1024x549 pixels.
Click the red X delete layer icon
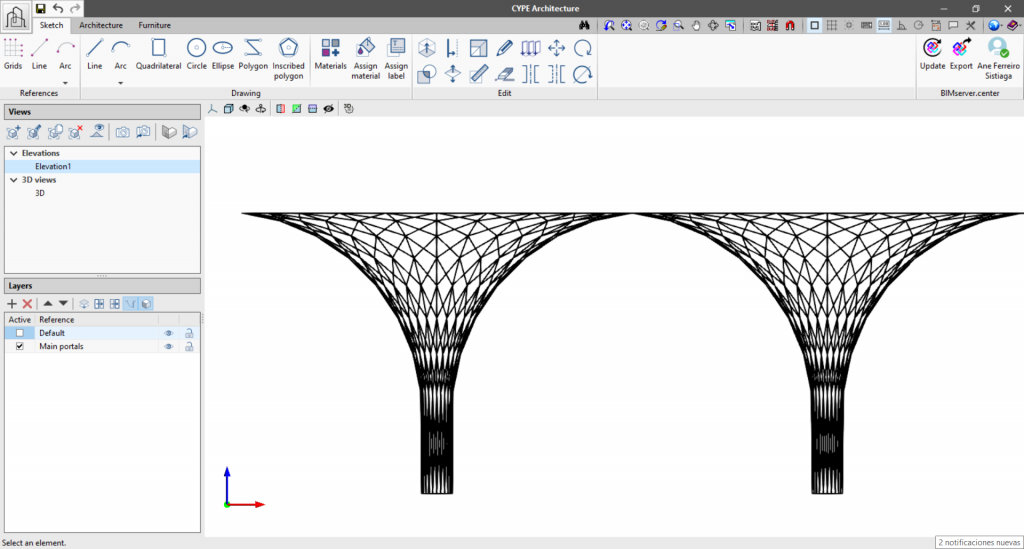[28, 303]
